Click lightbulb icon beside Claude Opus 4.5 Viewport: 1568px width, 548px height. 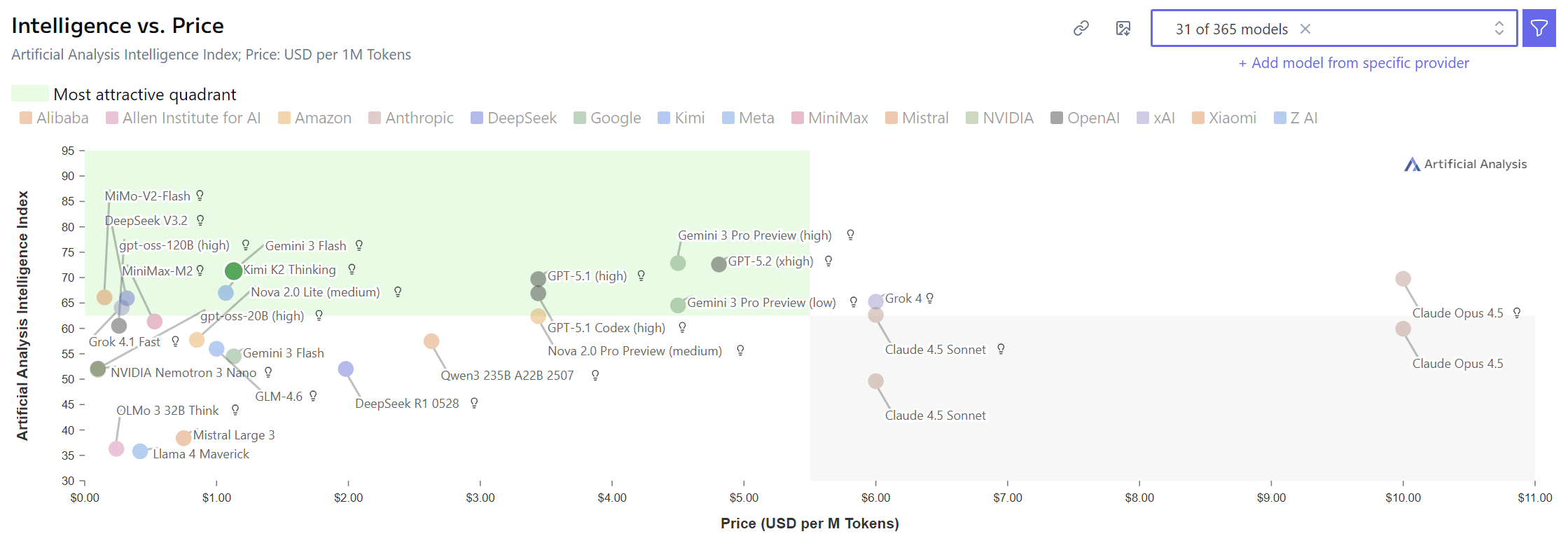click(x=1517, y=313)
